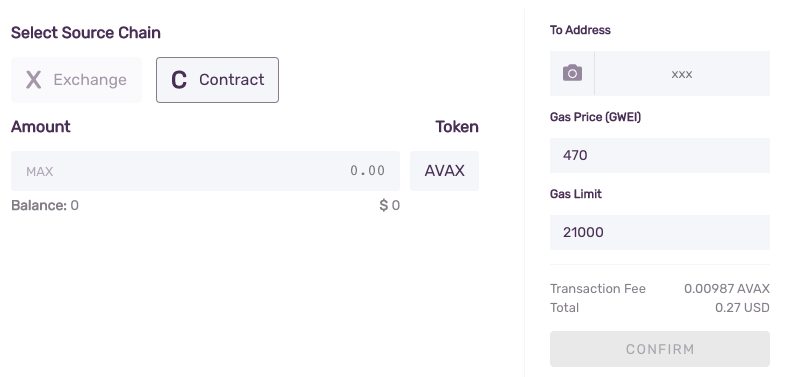Click the C chain letter icon
785x377 pixels.
[x=179, y=80]
